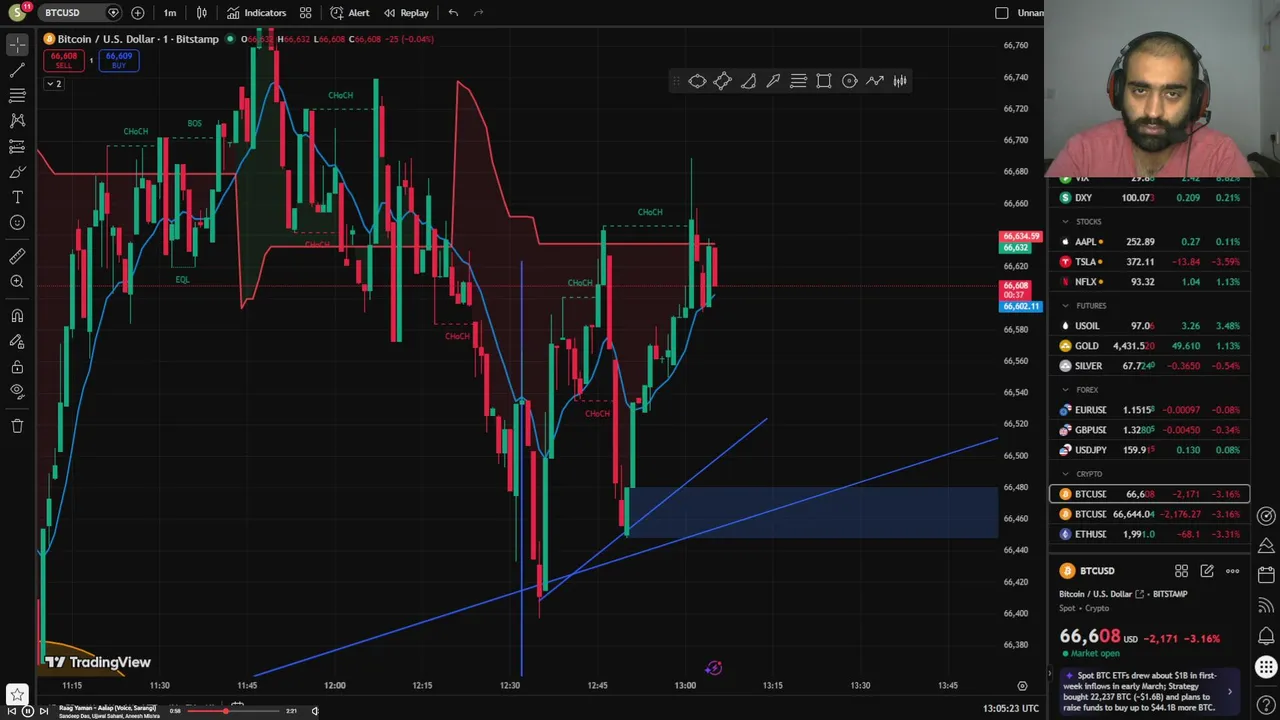Select the trend line drawing tool

pyautogui.click(x=17, y=71)
